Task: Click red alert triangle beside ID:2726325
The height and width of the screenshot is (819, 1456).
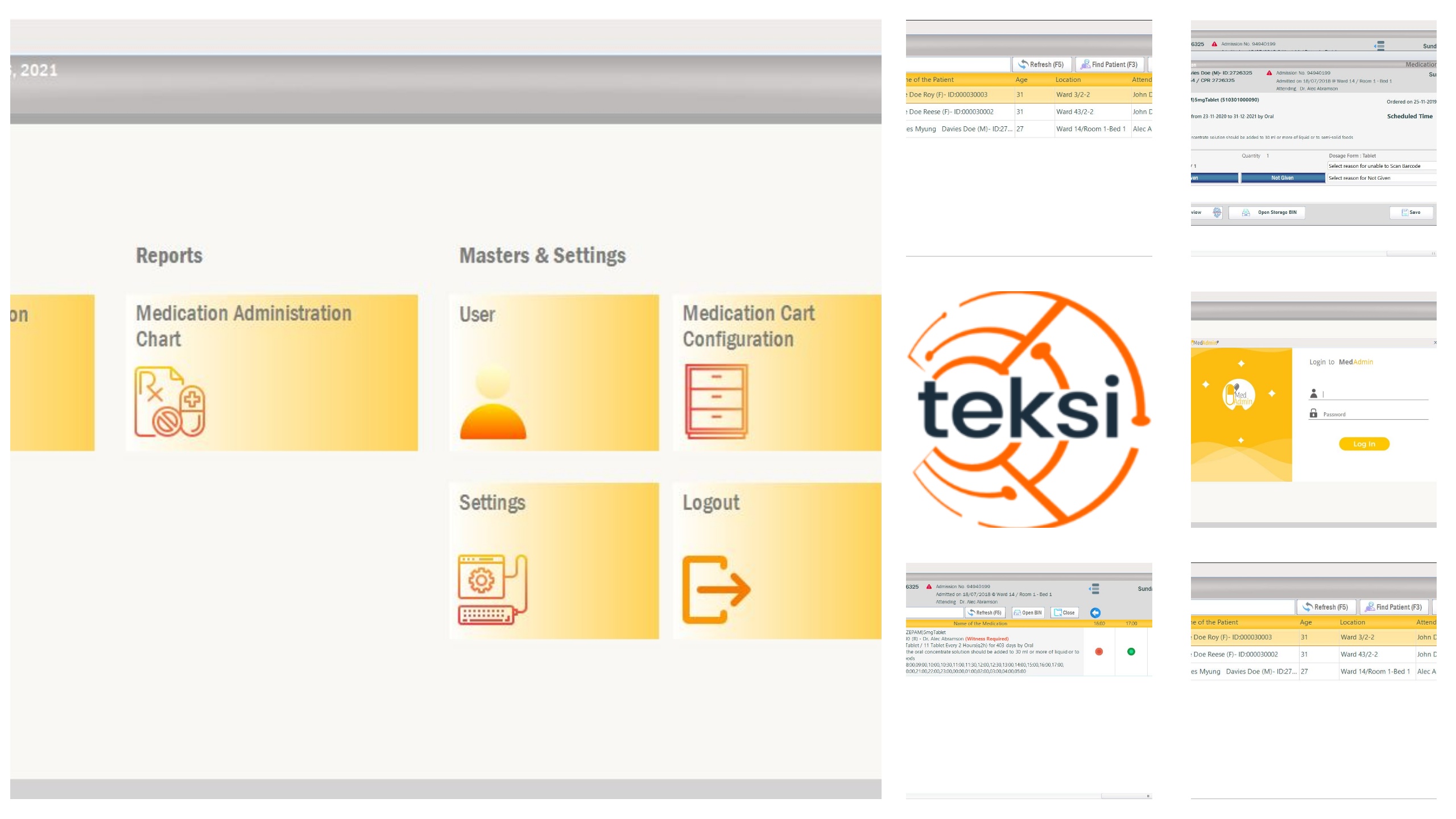Action: [1269, 73]
